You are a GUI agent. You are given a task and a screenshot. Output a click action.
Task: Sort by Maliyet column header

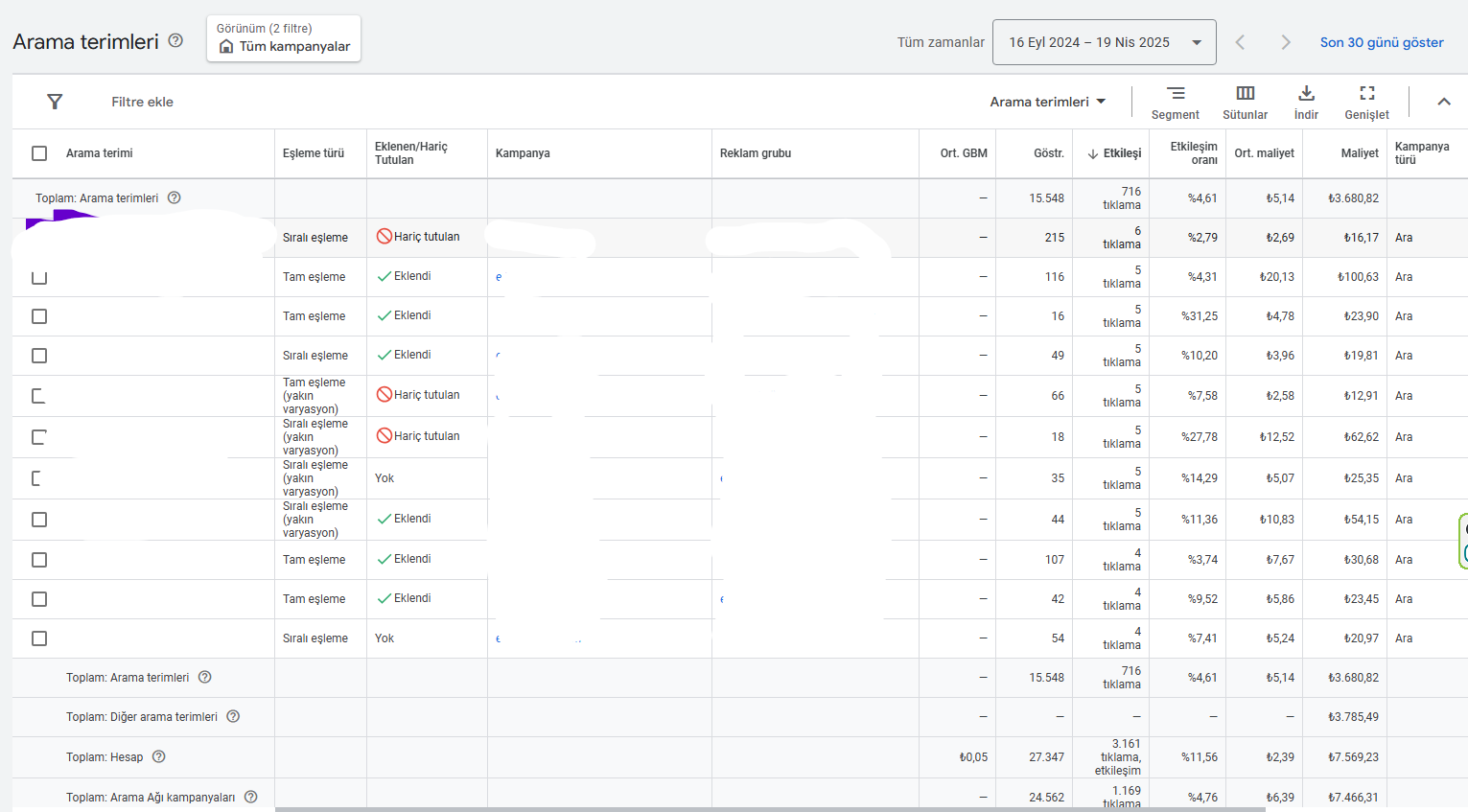(1360, 153)
